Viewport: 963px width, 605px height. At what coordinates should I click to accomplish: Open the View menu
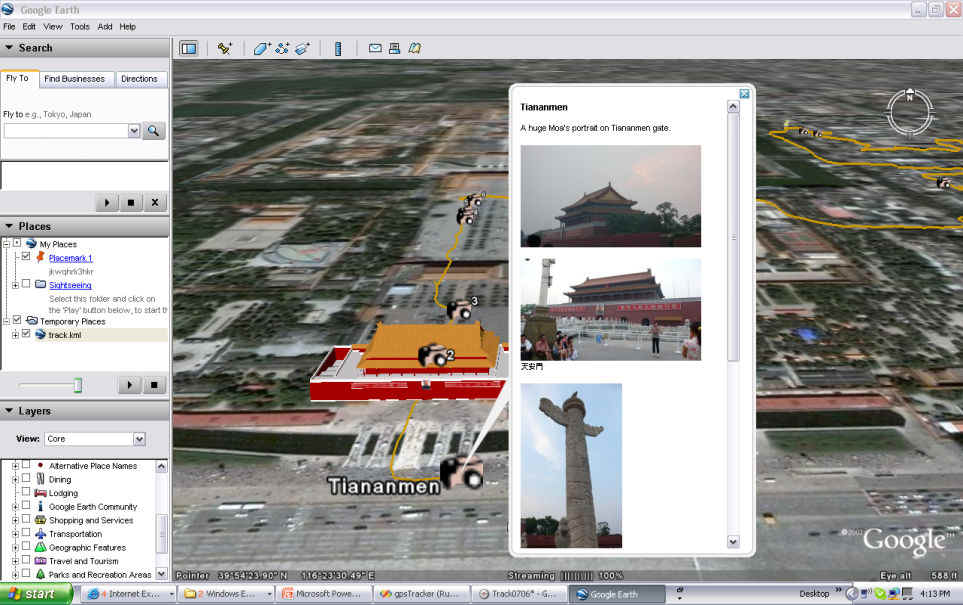[53, 26]
